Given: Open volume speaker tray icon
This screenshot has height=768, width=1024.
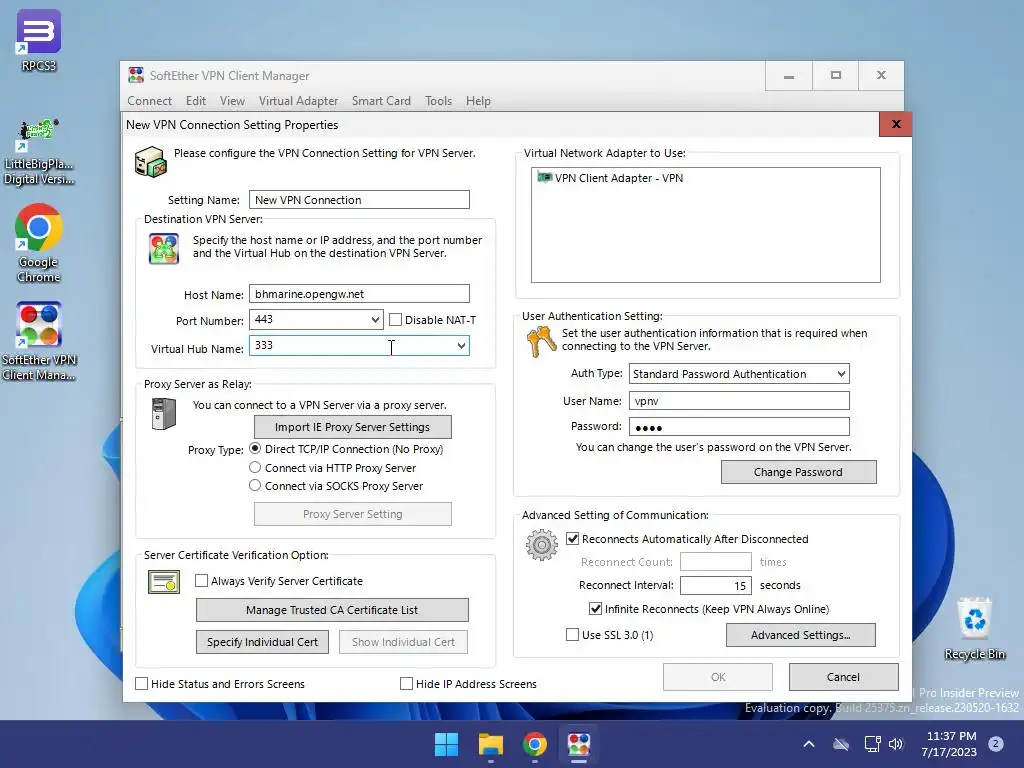Looking at the screenshot, I should [x=896, y=744].
